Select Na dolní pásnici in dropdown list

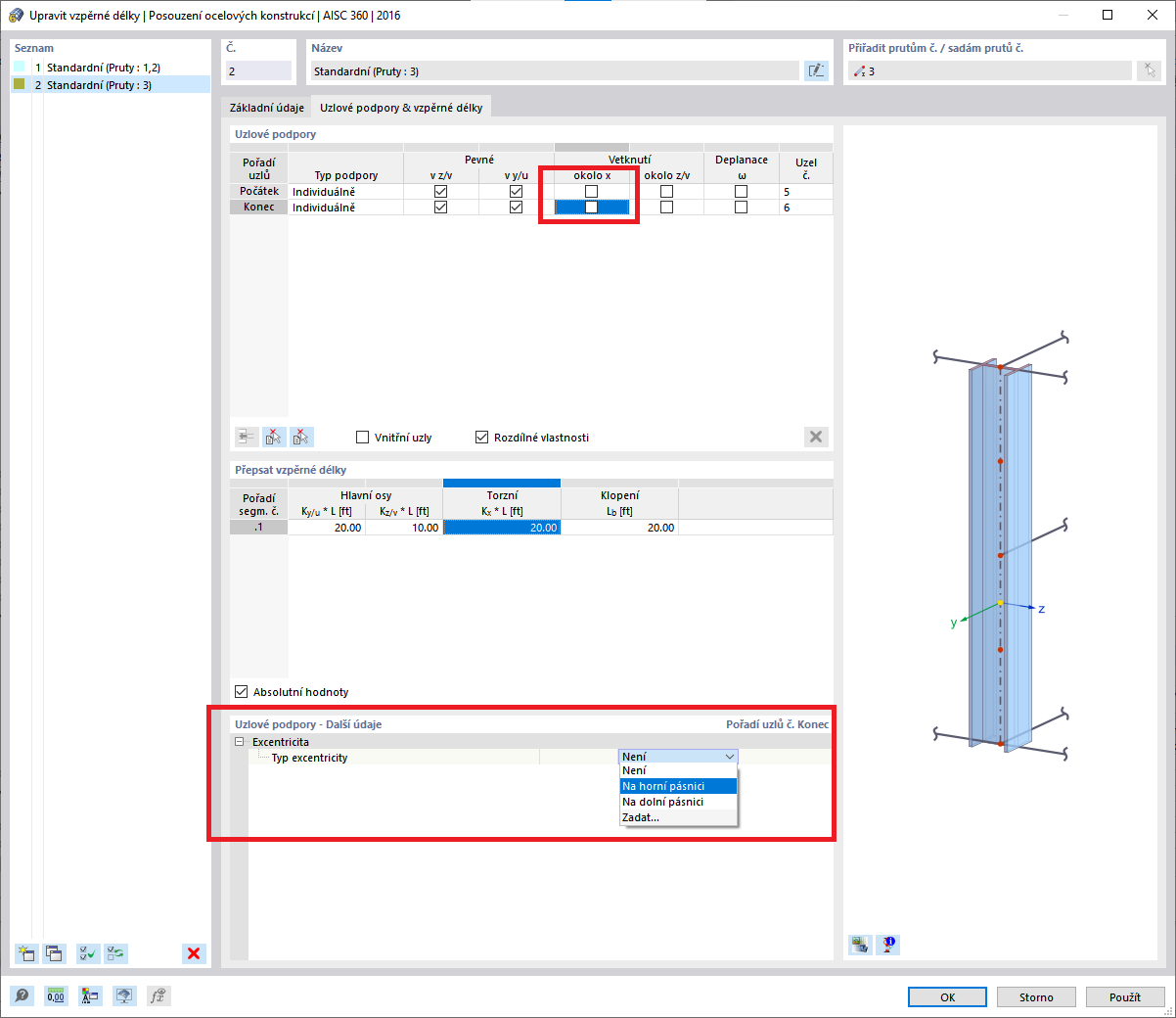[x=678, y=802]
